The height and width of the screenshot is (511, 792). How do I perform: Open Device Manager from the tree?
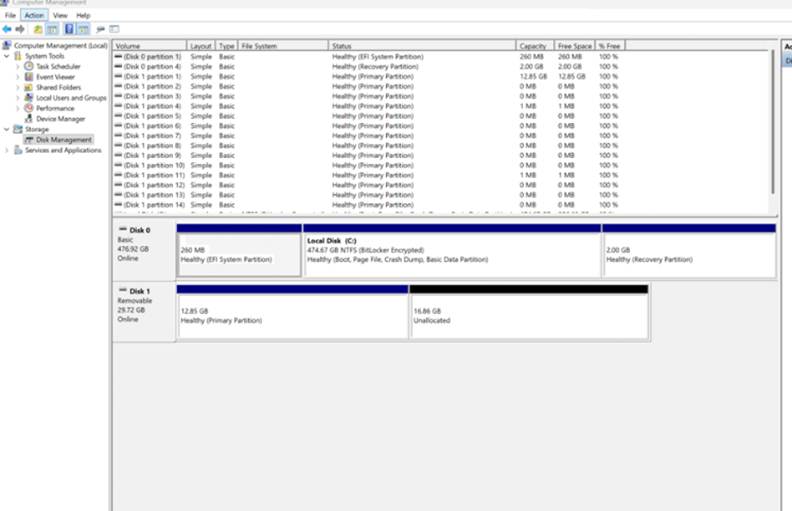60,119
